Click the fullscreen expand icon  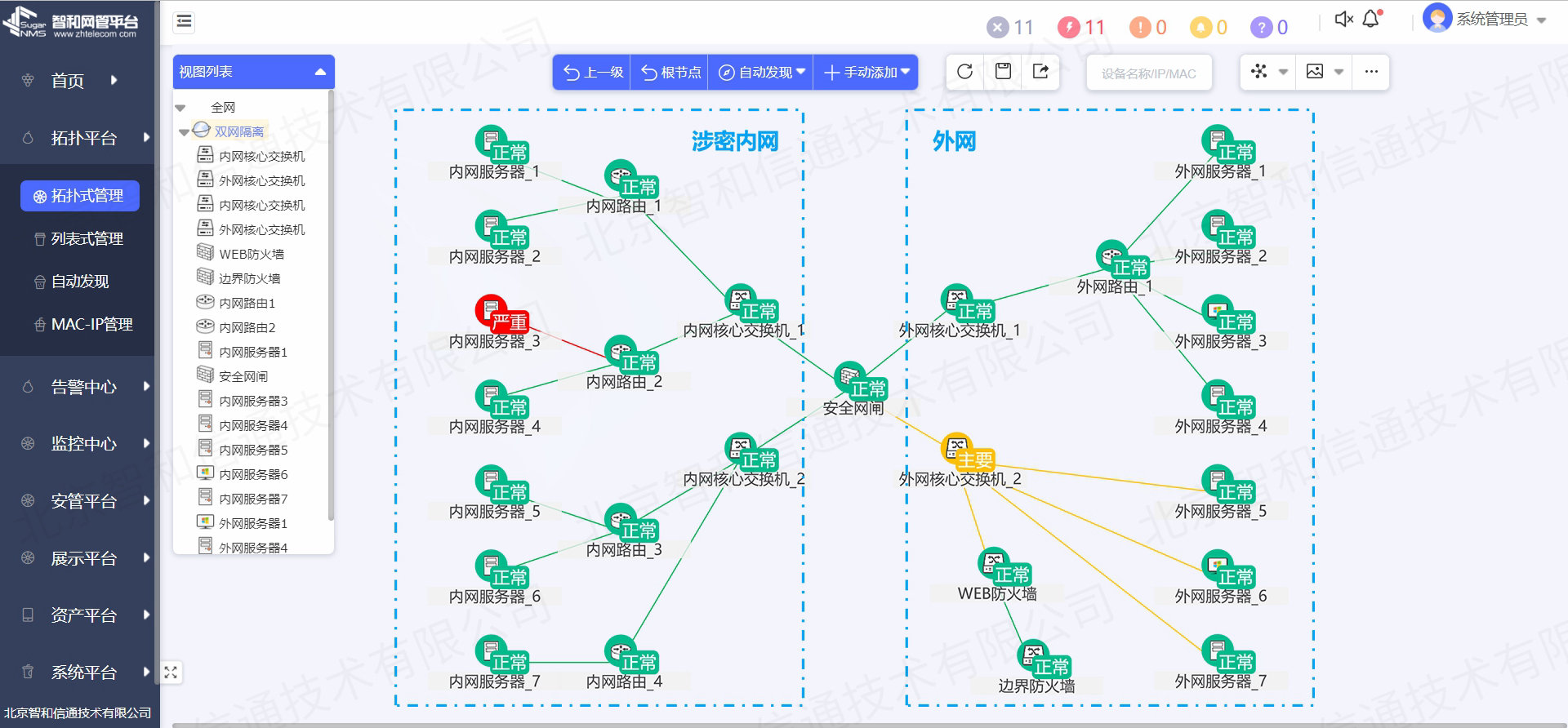[171, 673]
